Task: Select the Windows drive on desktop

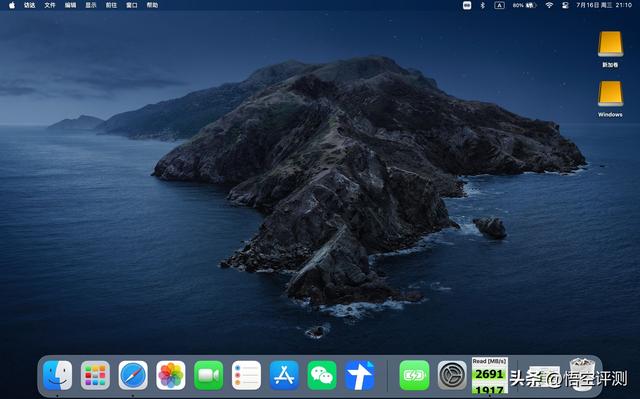Action: coord(610,99)
